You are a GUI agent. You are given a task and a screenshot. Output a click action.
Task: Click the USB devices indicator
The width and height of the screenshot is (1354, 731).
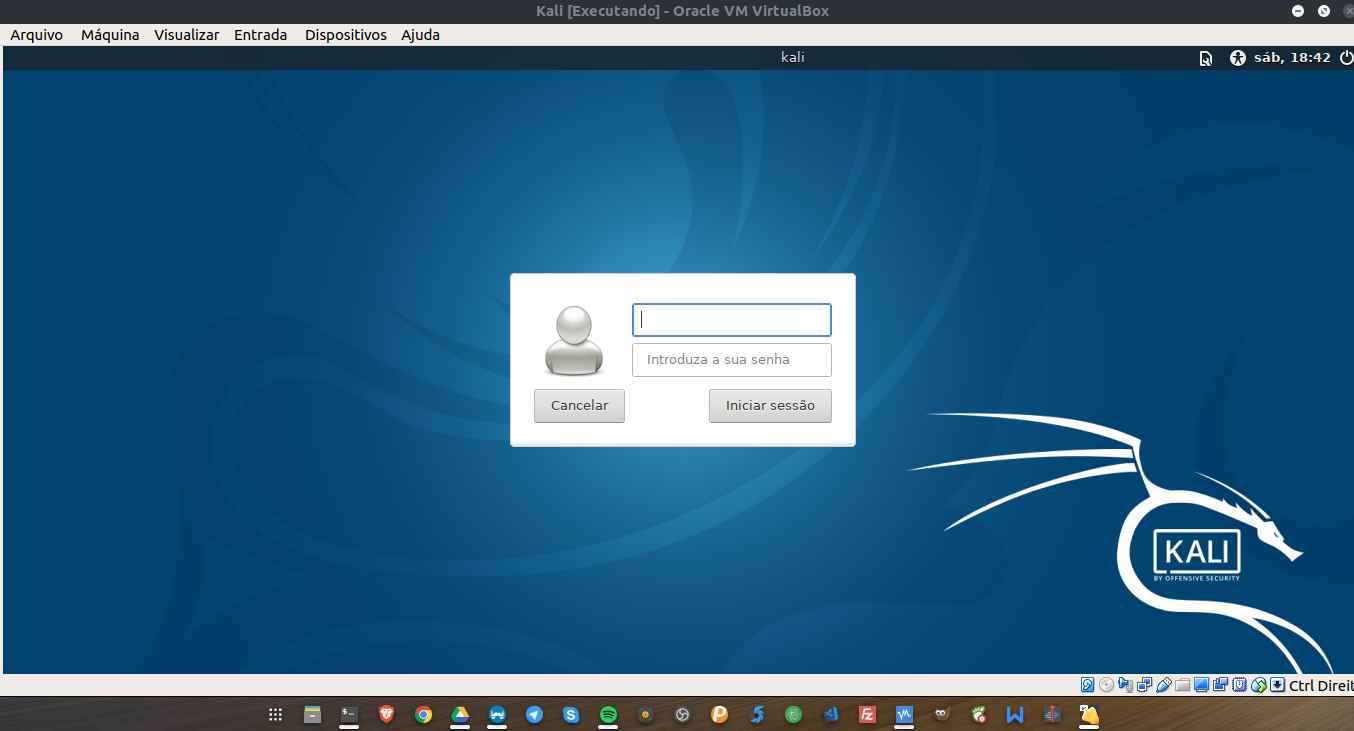(x=1164, y=685)
